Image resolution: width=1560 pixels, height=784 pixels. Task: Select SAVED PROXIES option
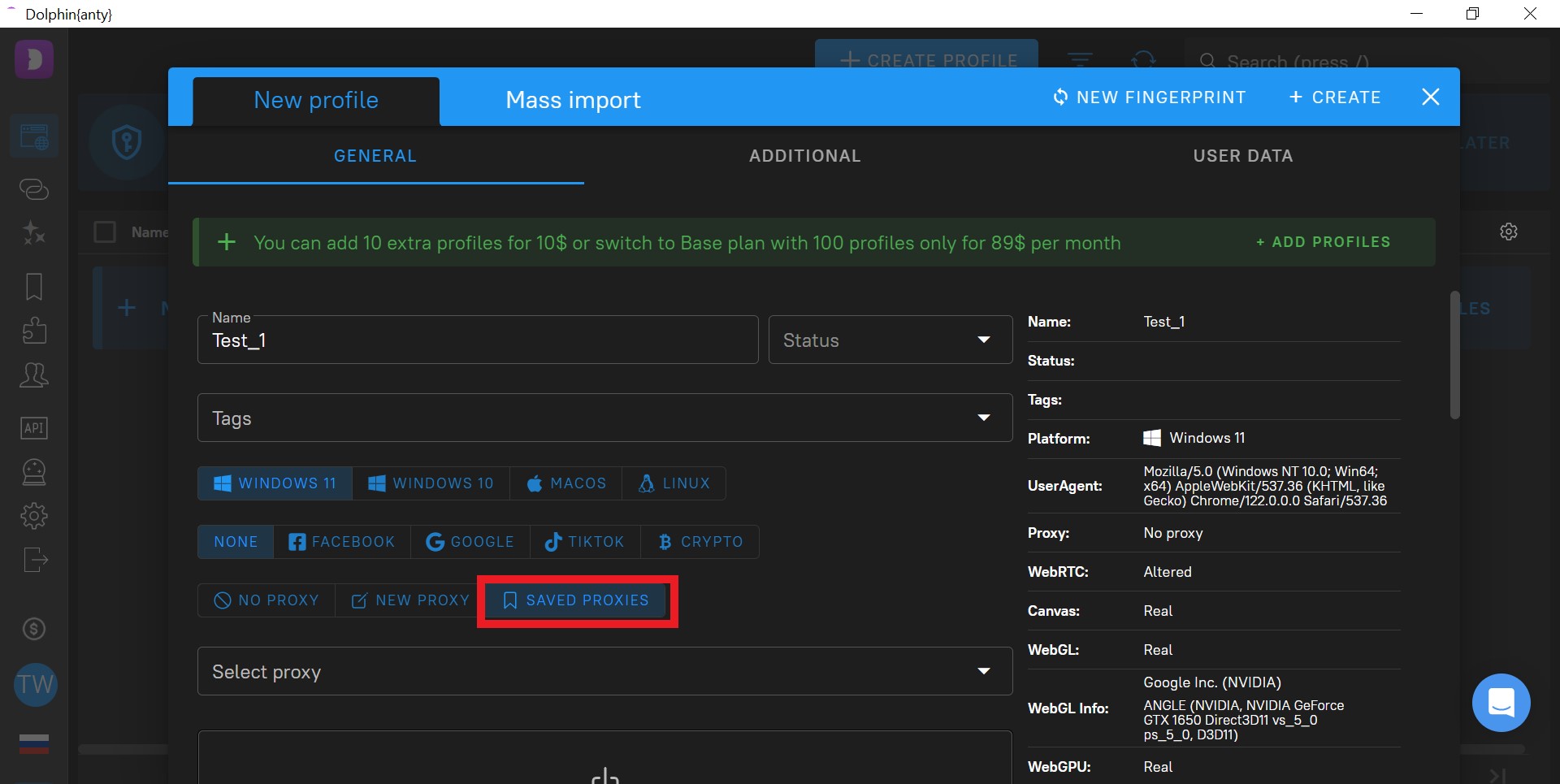tap(577, 600)
